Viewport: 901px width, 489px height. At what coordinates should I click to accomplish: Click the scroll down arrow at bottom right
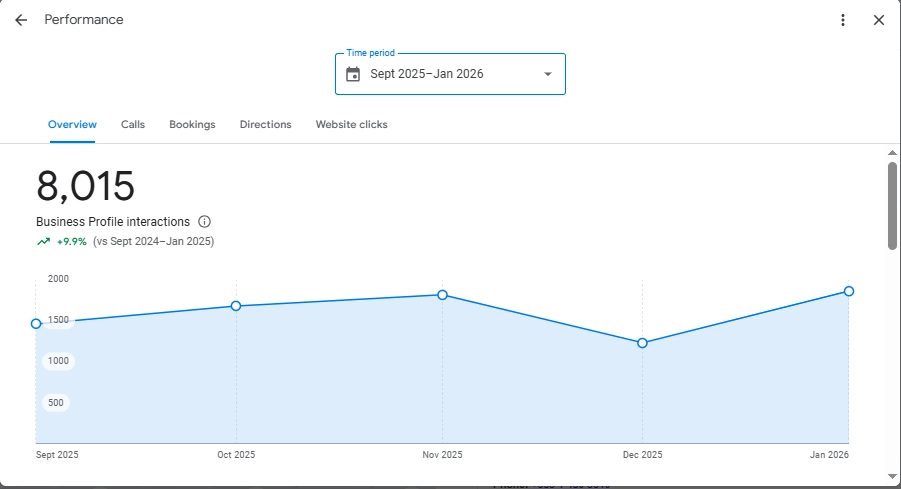click(892, 476)
